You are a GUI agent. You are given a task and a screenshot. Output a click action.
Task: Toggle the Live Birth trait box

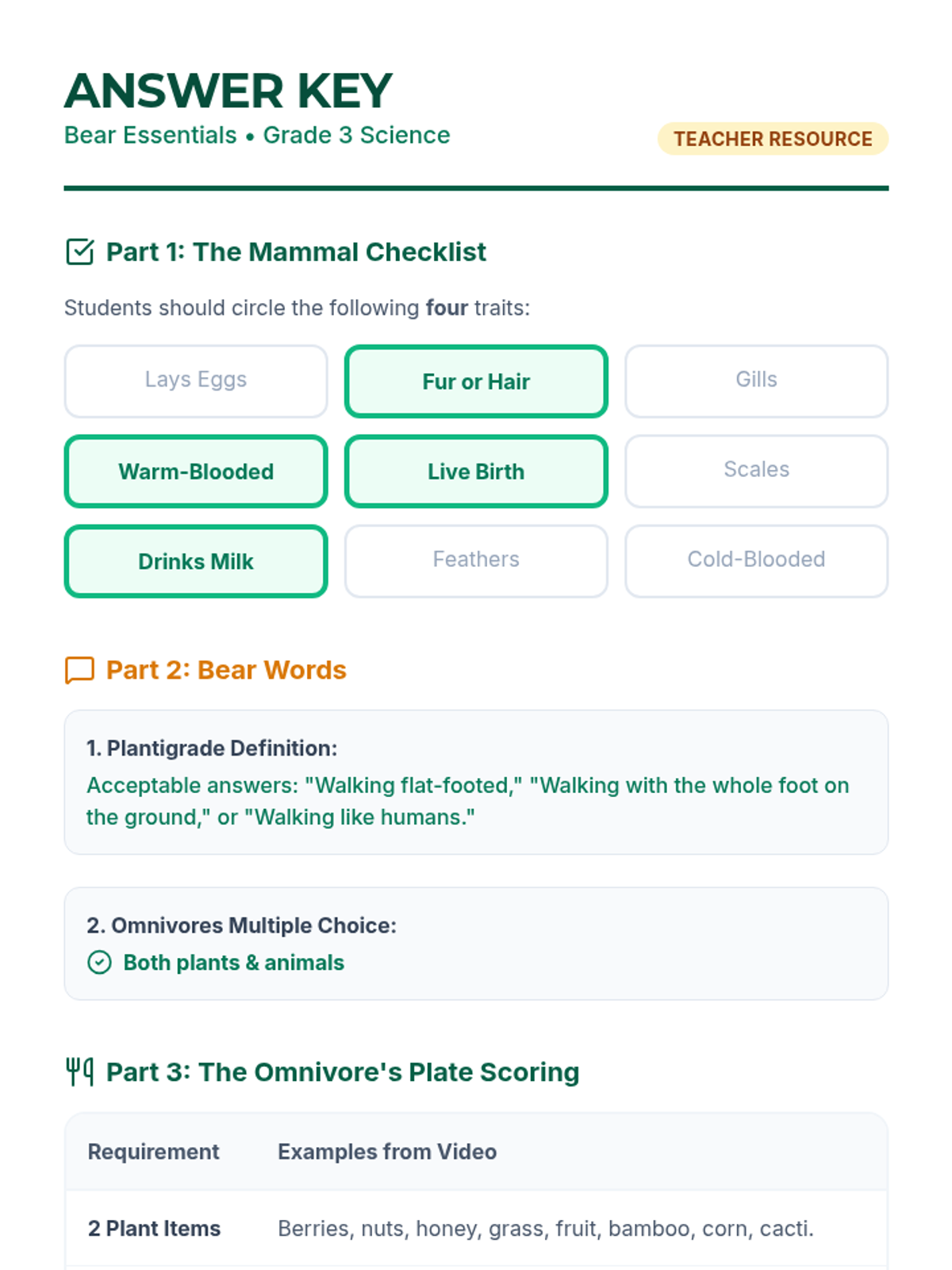point(476,471)
